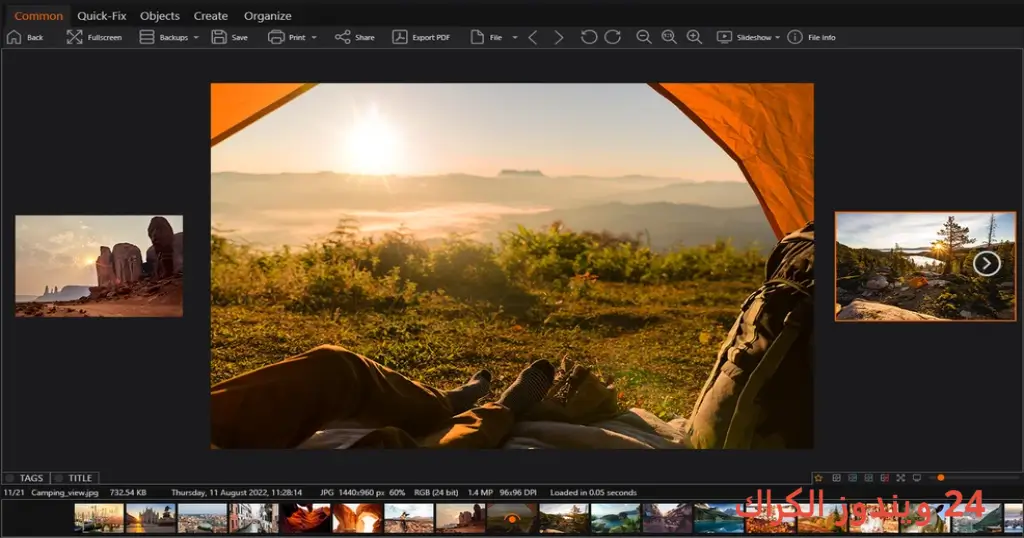Expand the Slideshow dropdown arrow
The width and height of the screenshot is (1024, 538).
pos(777,37)
